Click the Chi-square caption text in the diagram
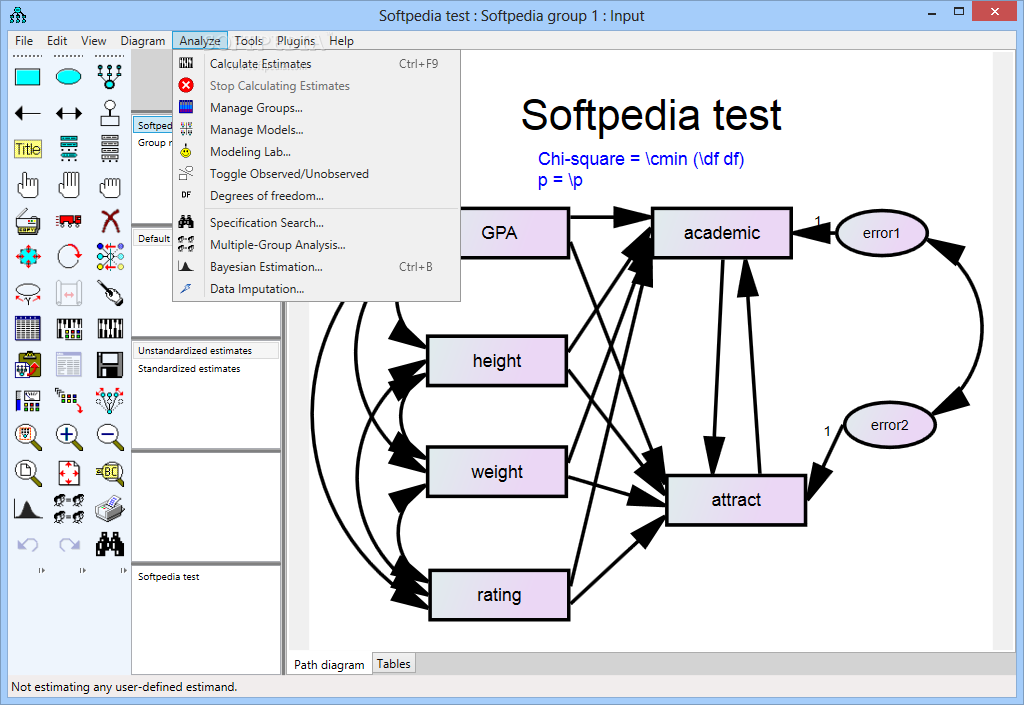Screen dimensions: 1024x705 click(x=641, y=159)
